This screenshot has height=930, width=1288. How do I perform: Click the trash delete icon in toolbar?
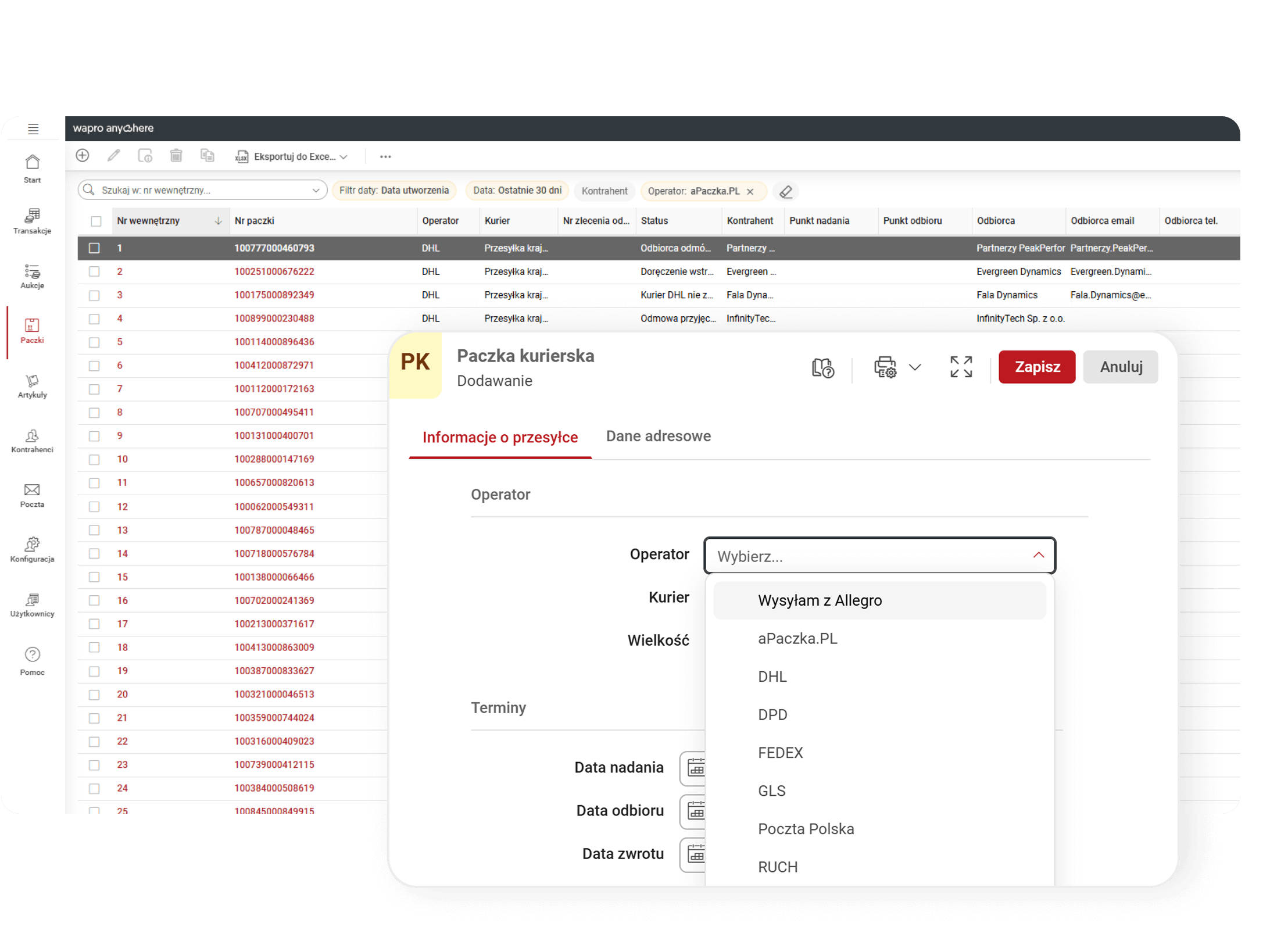pyautogui.click(x=176, y=156)
